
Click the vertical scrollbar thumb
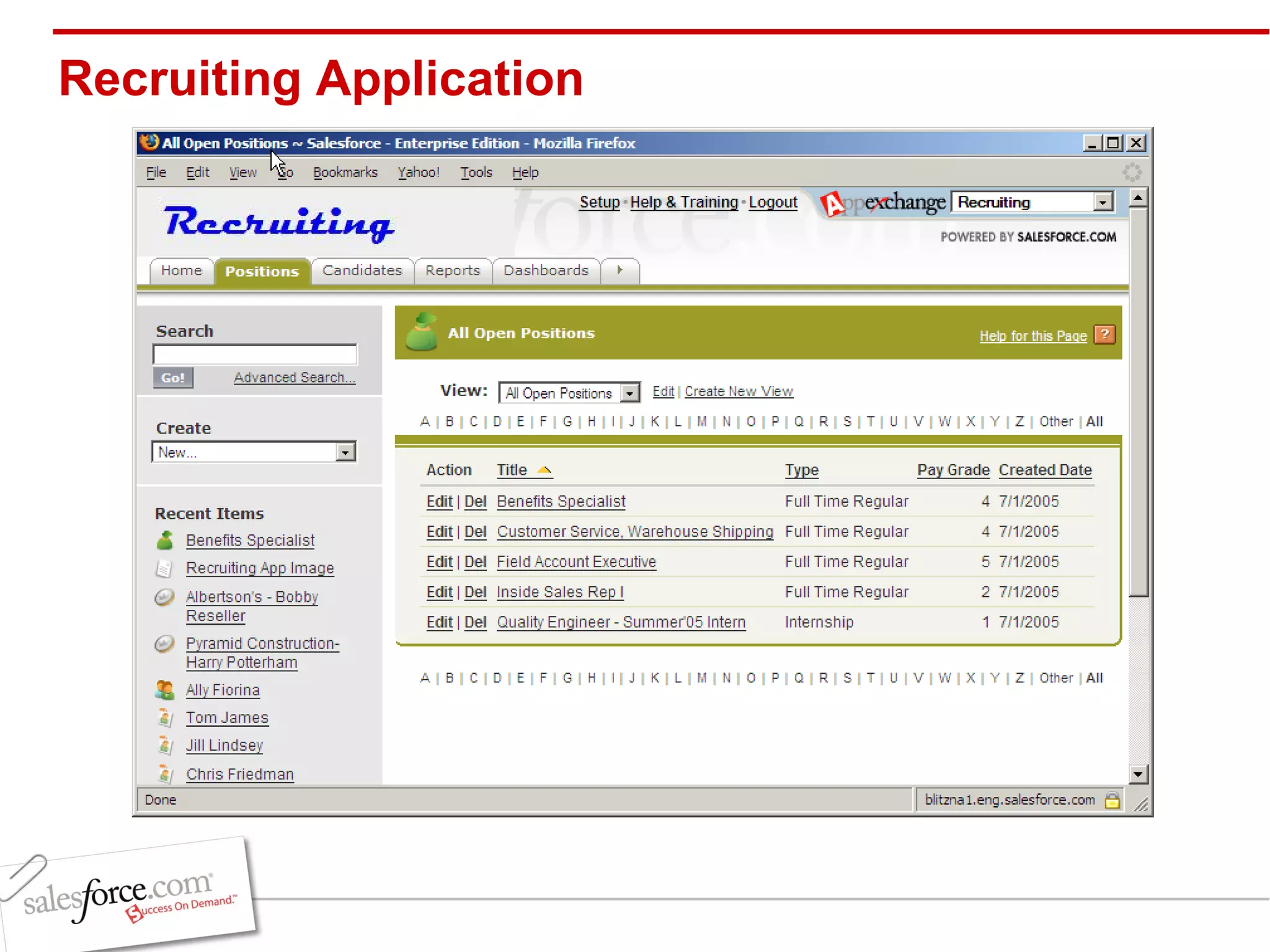[x=1138, y=402]
